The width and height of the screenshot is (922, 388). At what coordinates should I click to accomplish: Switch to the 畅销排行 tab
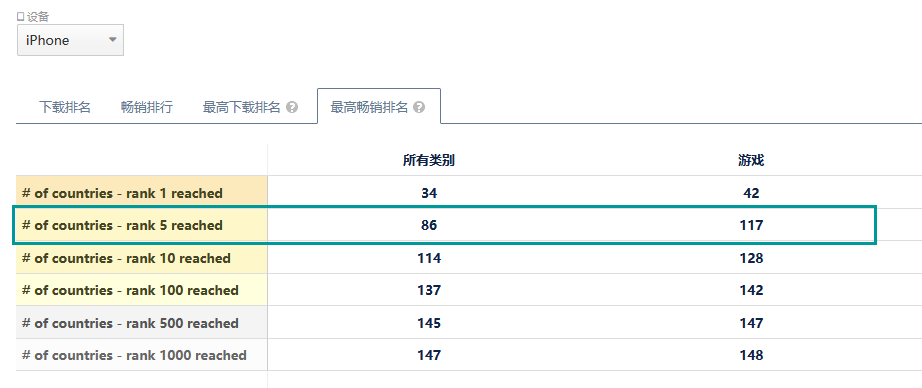[x=146, y=107]
